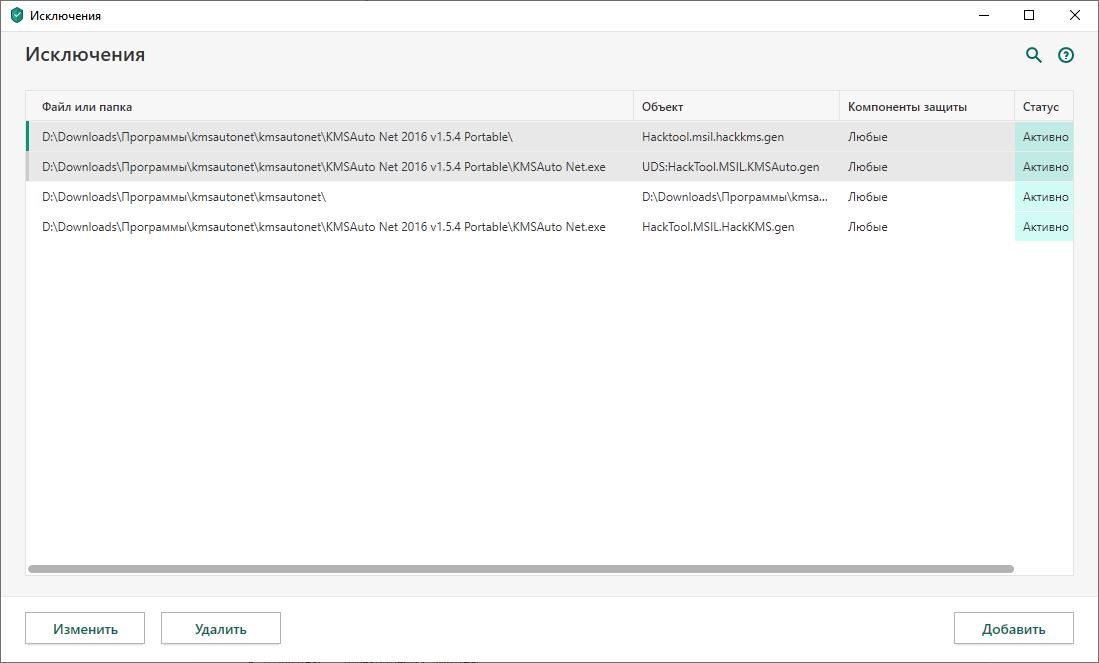The height and width of the screenshot is (663, 1099).
Task: Click the horizontal scrollbar thumb
Action: pos(521,569)
